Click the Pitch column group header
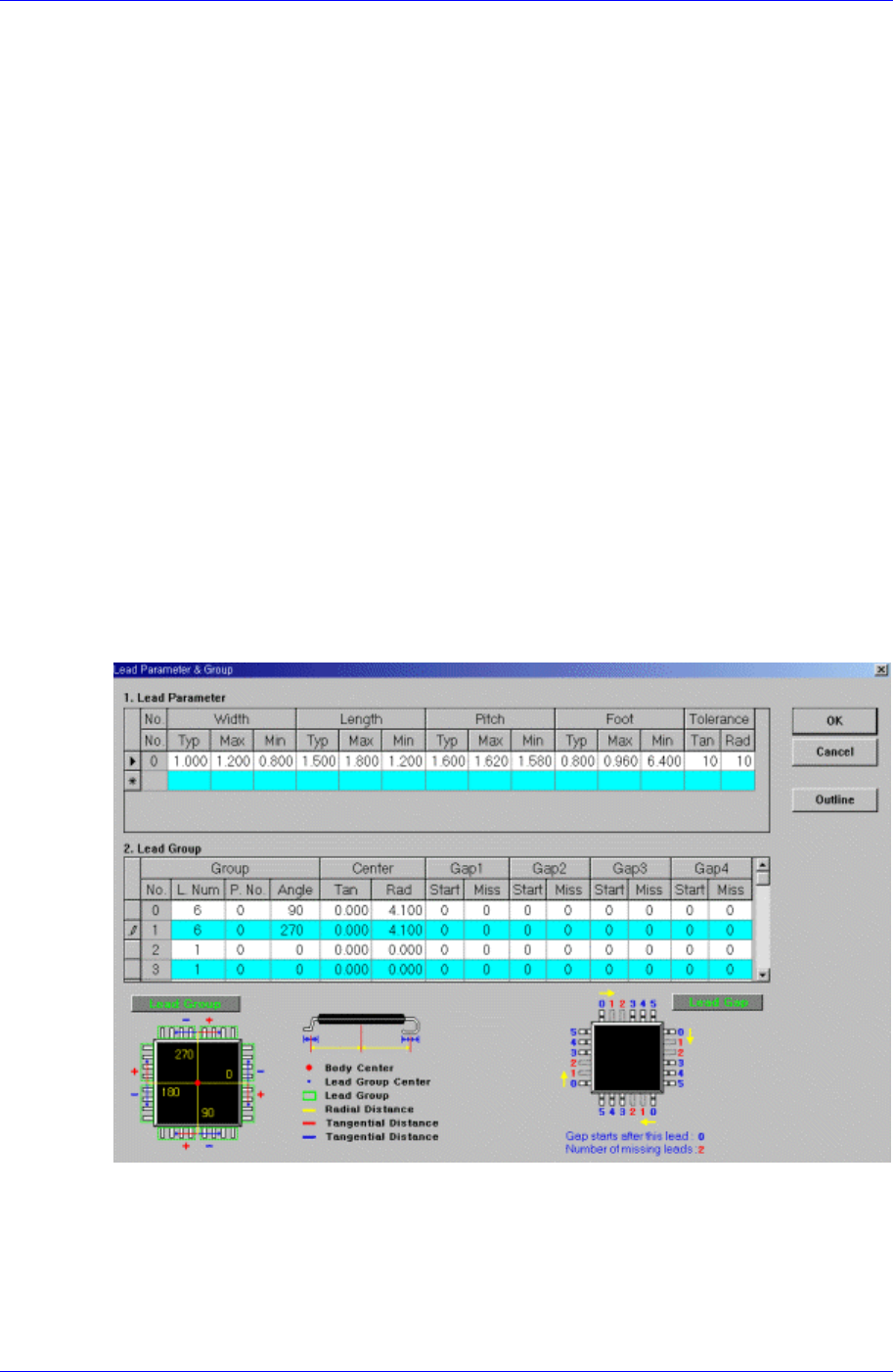The image size is (893, 1372). [490, 719]
